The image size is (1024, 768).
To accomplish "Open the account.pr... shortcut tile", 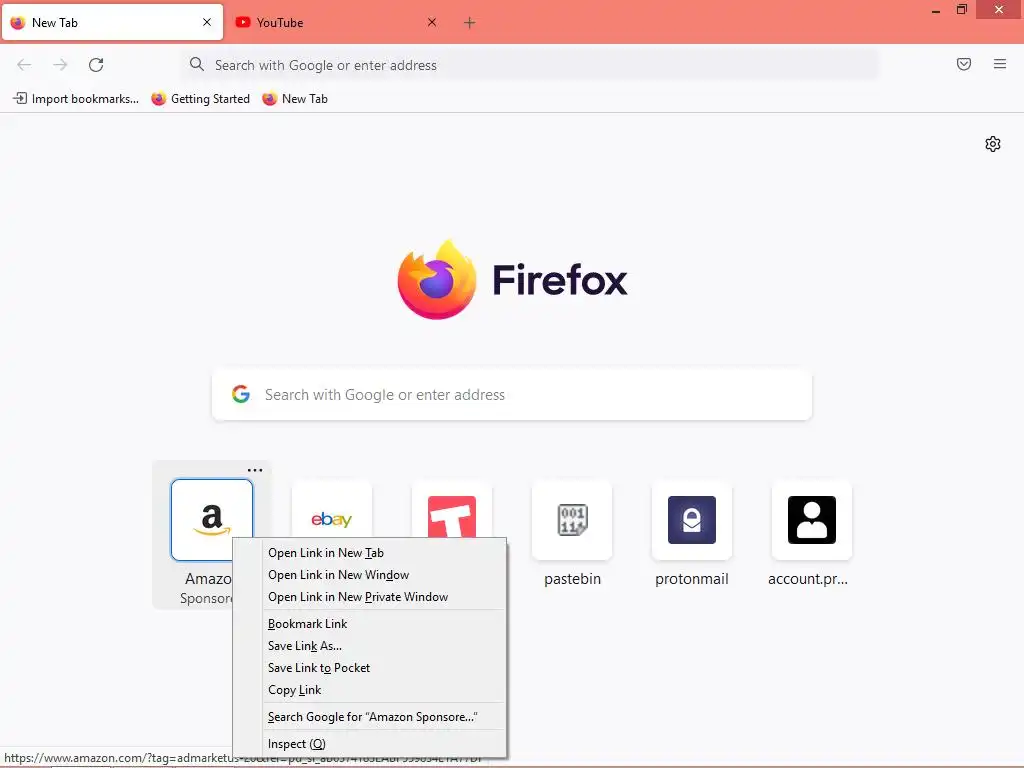I will coord(812,520).
